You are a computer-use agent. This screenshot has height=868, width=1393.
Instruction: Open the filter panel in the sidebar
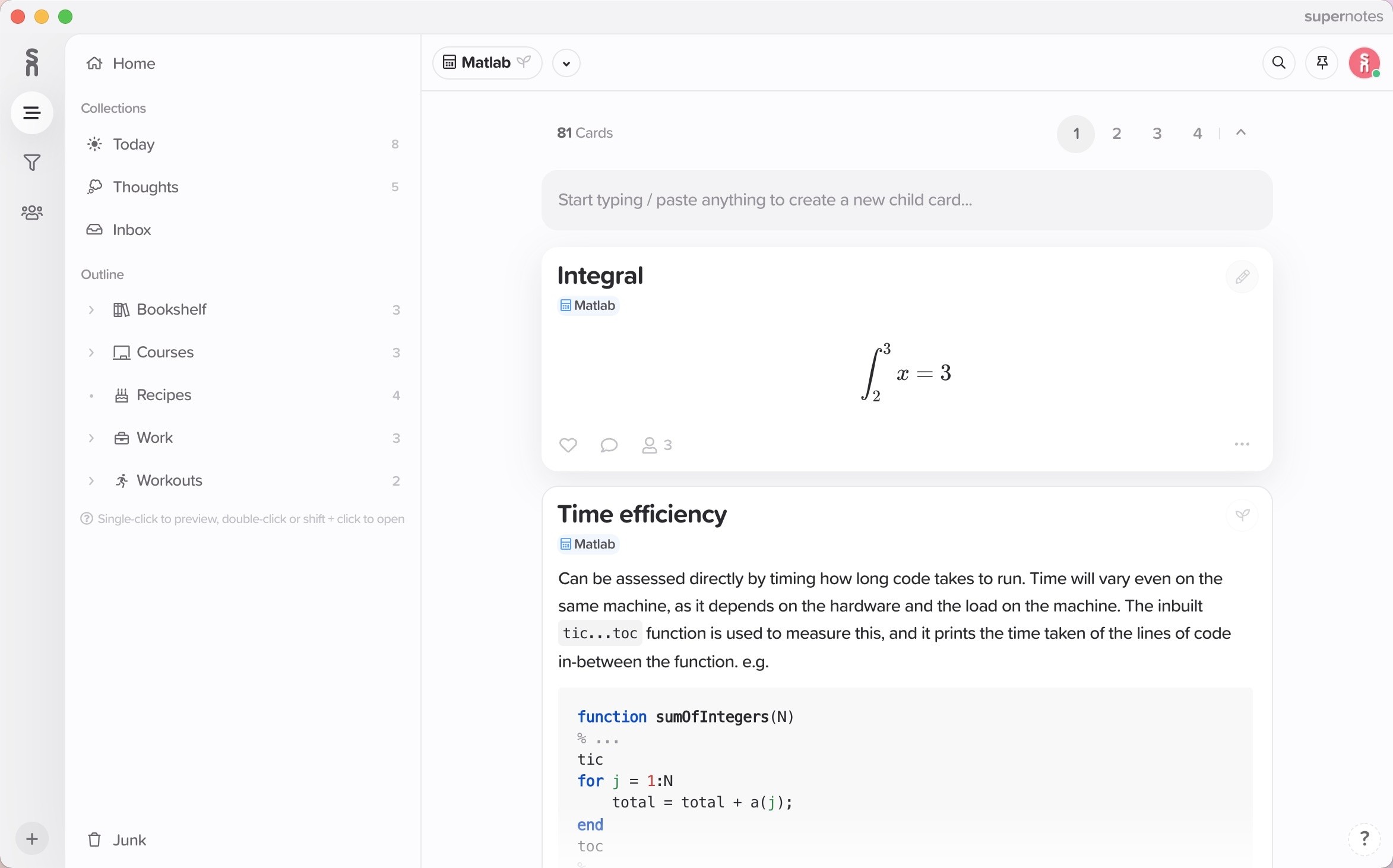[x=31, y=163]
